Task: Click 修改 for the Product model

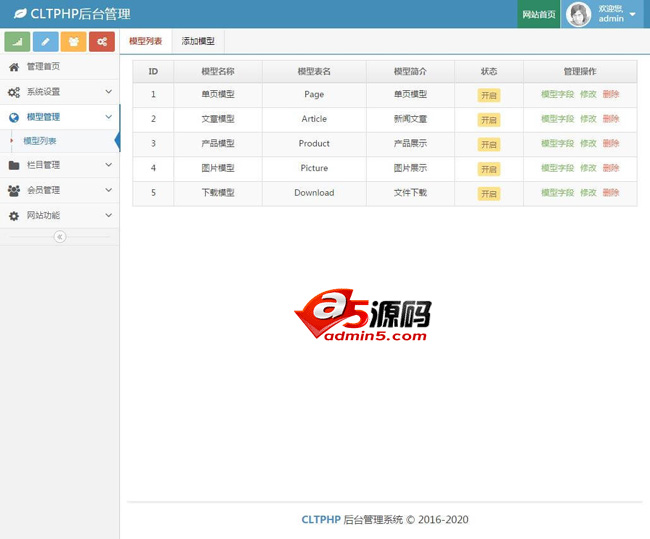Action: (x=588, y=143)
